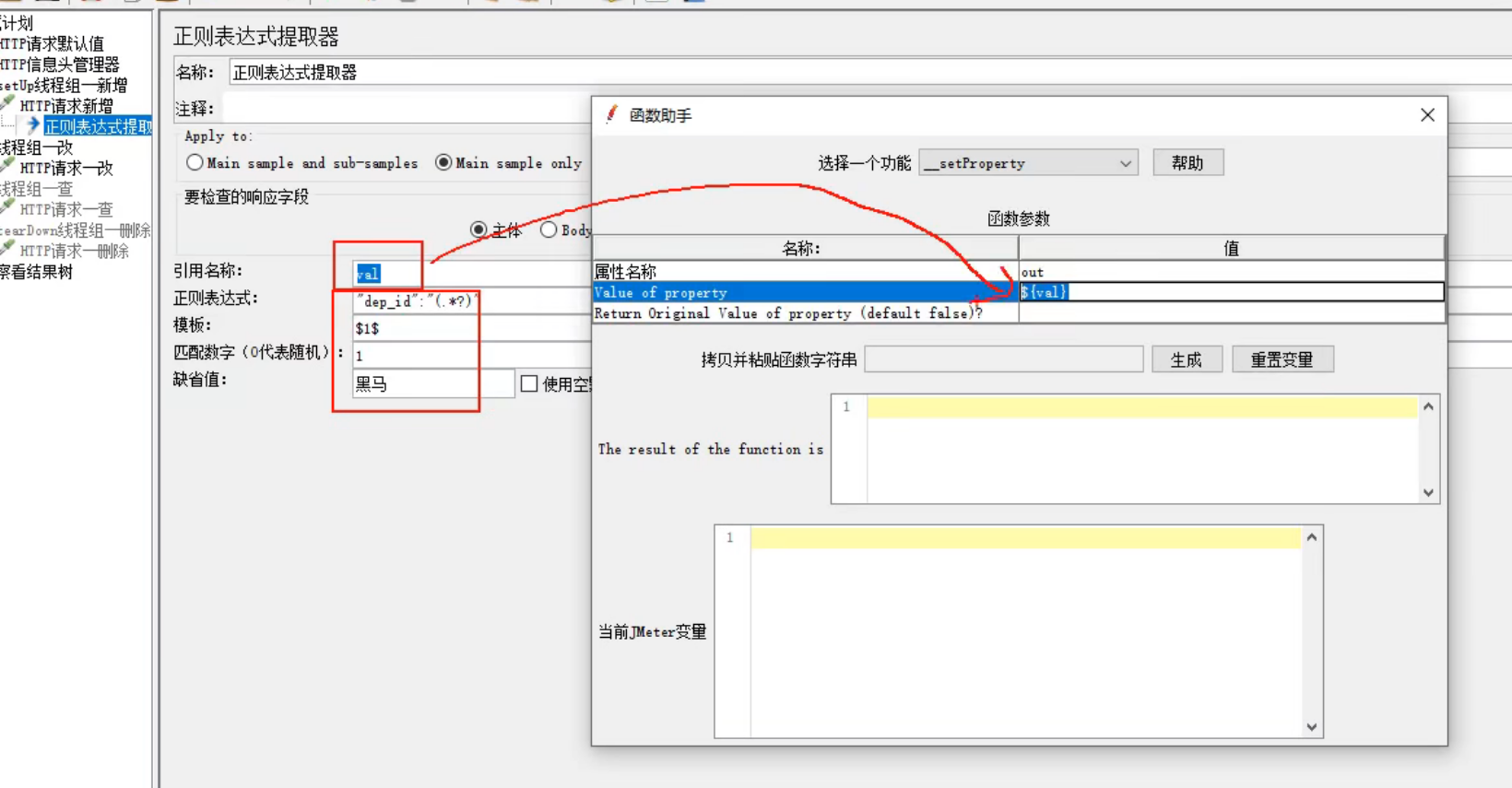
Task: Close the 函数助手 dialog
Action: (x=1427, y=114)
